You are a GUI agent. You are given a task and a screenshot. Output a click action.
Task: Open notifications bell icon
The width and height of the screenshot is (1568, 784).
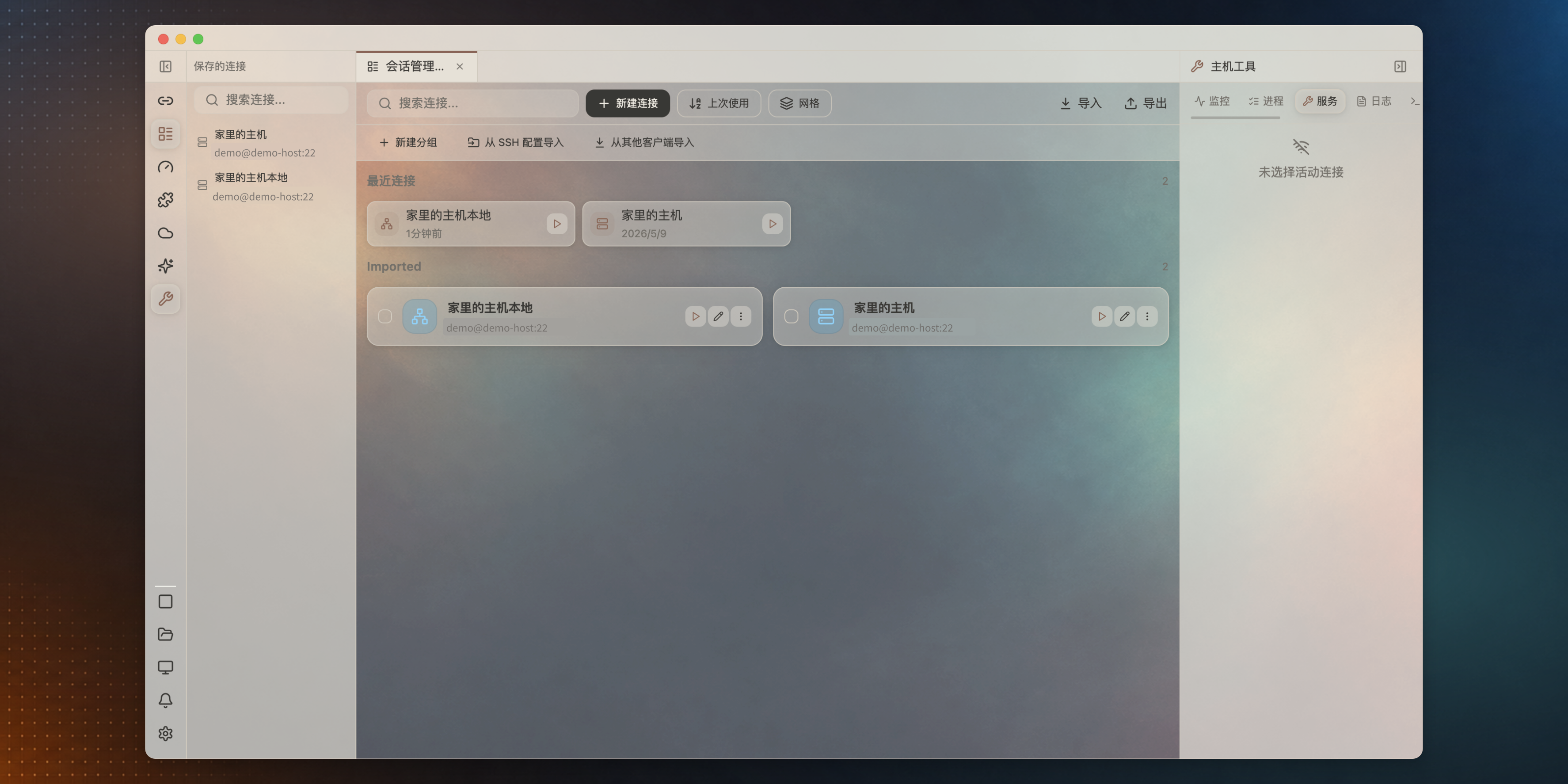166,700
